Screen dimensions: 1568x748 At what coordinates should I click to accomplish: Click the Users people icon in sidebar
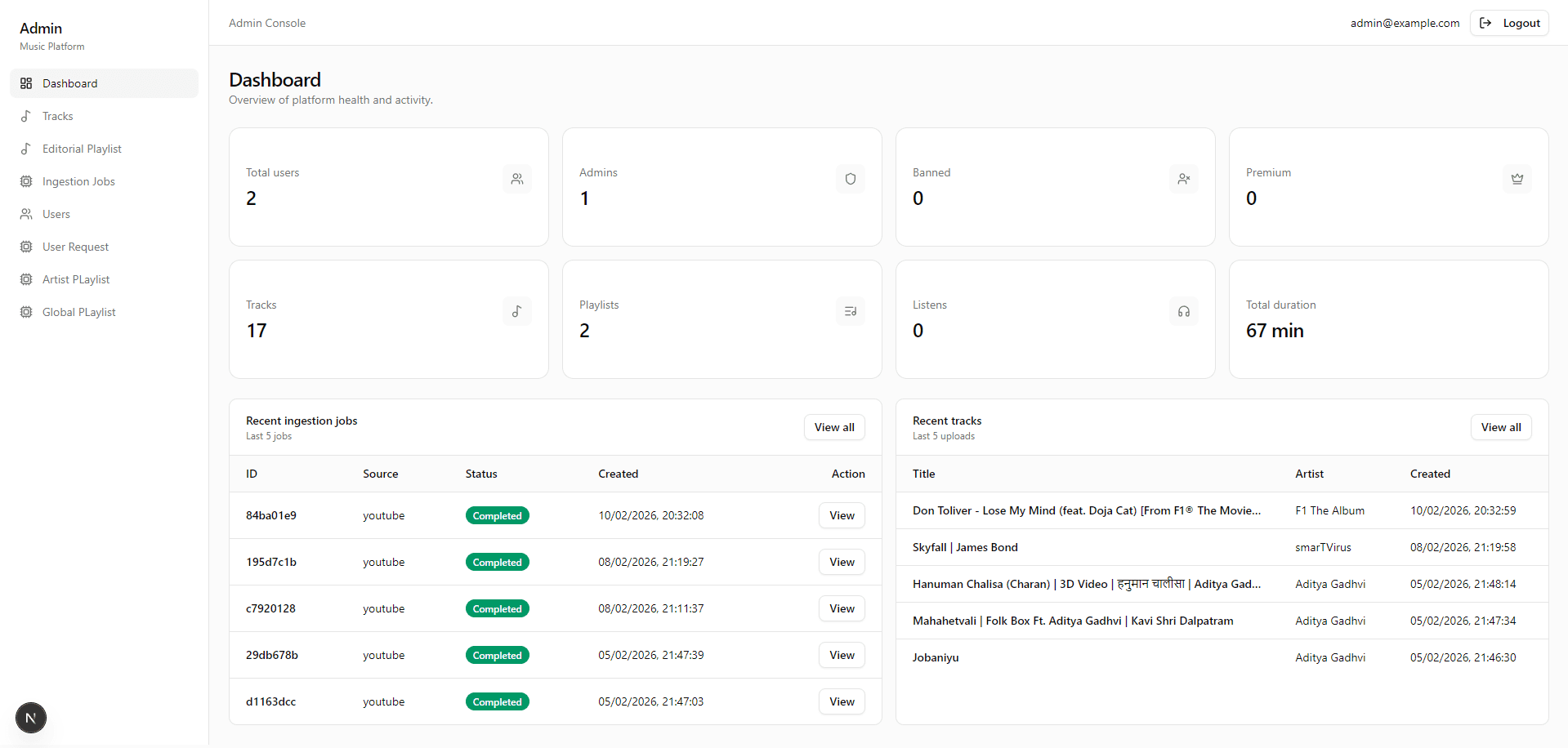[x=26, y=214]
